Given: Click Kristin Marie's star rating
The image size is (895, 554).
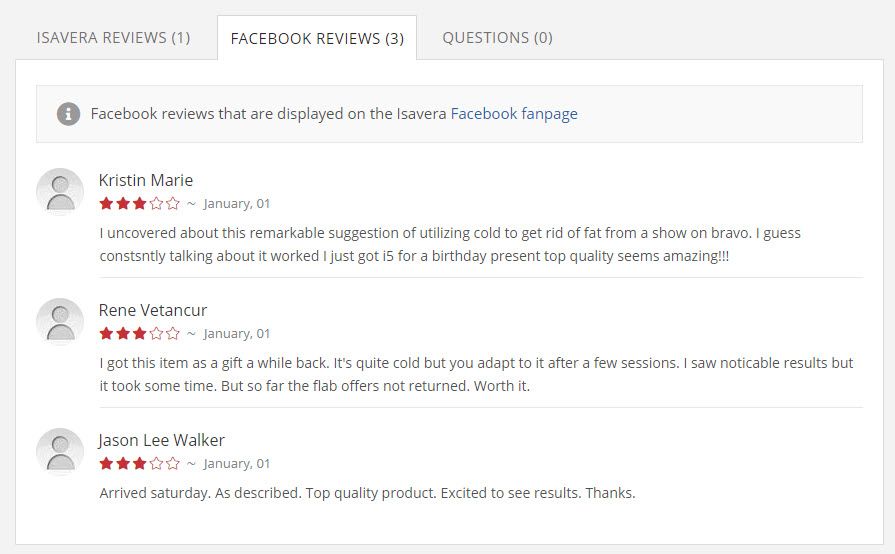Looking at the screenshot, I should click(139, 203).
